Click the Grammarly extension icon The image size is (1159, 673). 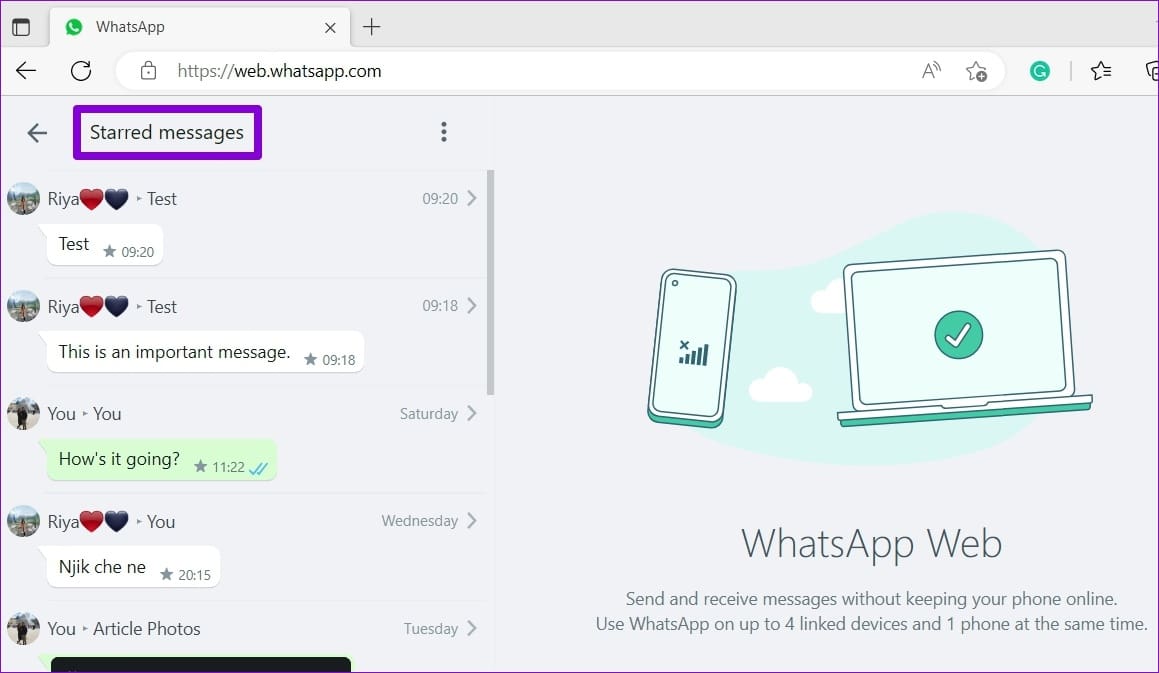1039,71
